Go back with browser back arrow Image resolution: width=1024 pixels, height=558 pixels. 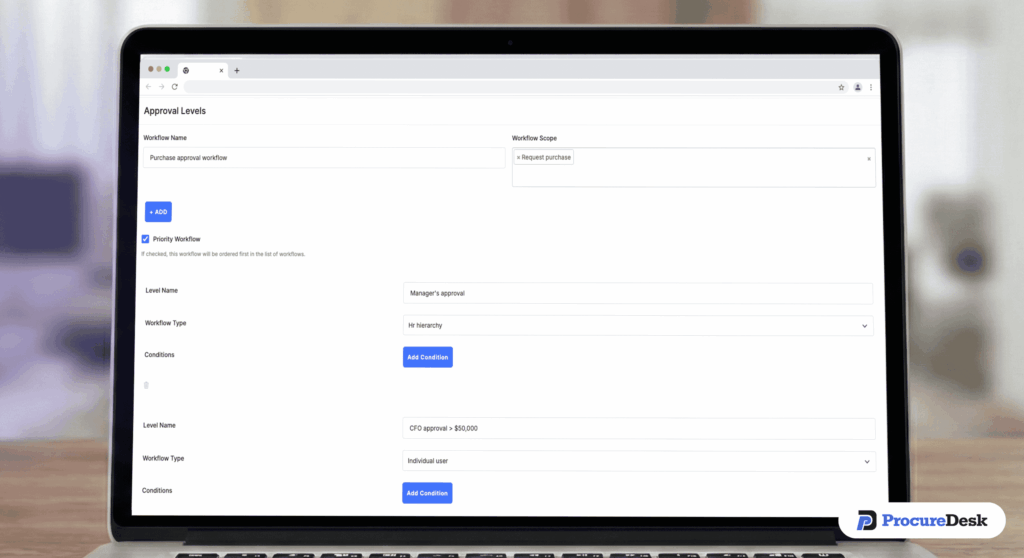pos(149,87)
